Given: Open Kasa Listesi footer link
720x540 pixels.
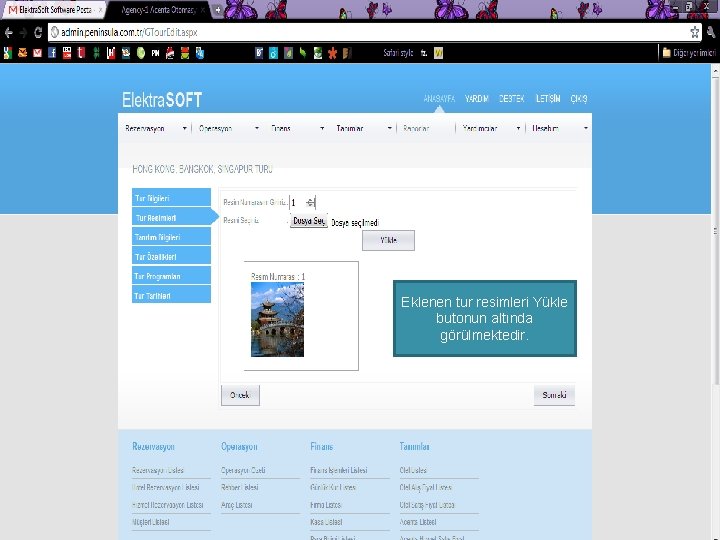Looking at the screenshot, I should pyautogui.click(x=326, y=522).
